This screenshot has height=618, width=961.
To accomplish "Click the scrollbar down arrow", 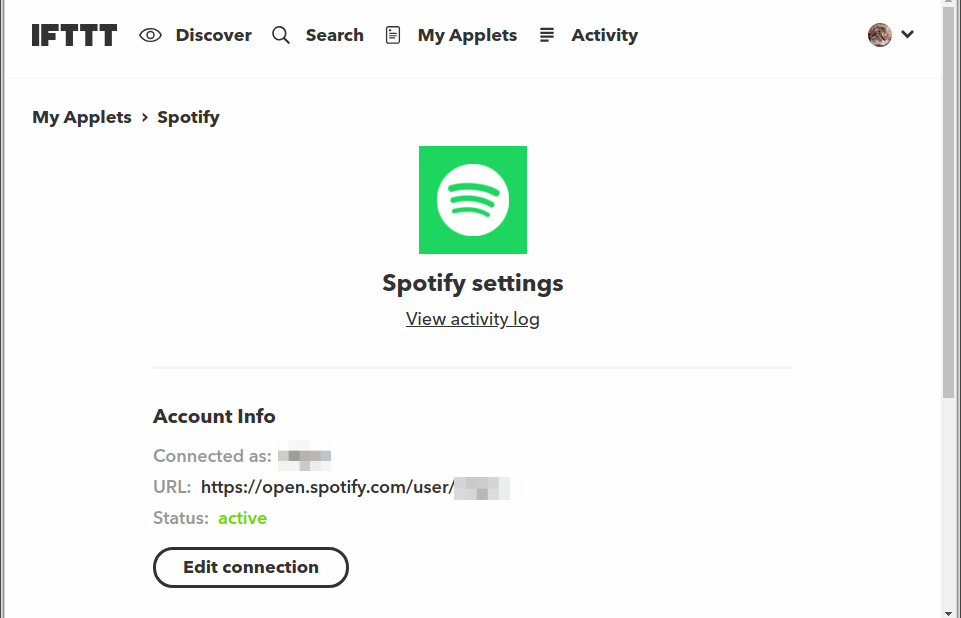I will click(x=948, y=612).
